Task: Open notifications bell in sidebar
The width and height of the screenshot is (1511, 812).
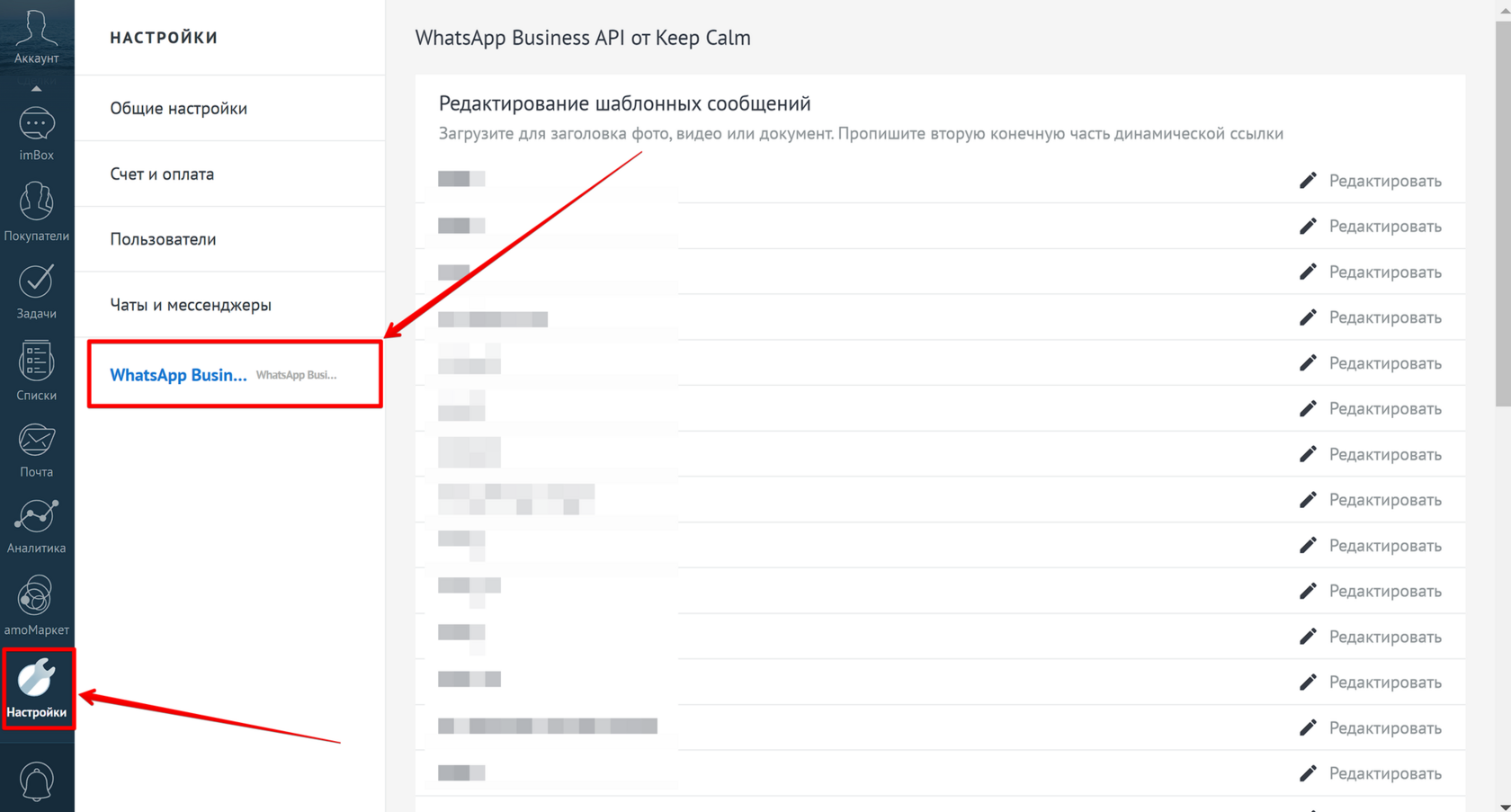Action: point(36,781)
